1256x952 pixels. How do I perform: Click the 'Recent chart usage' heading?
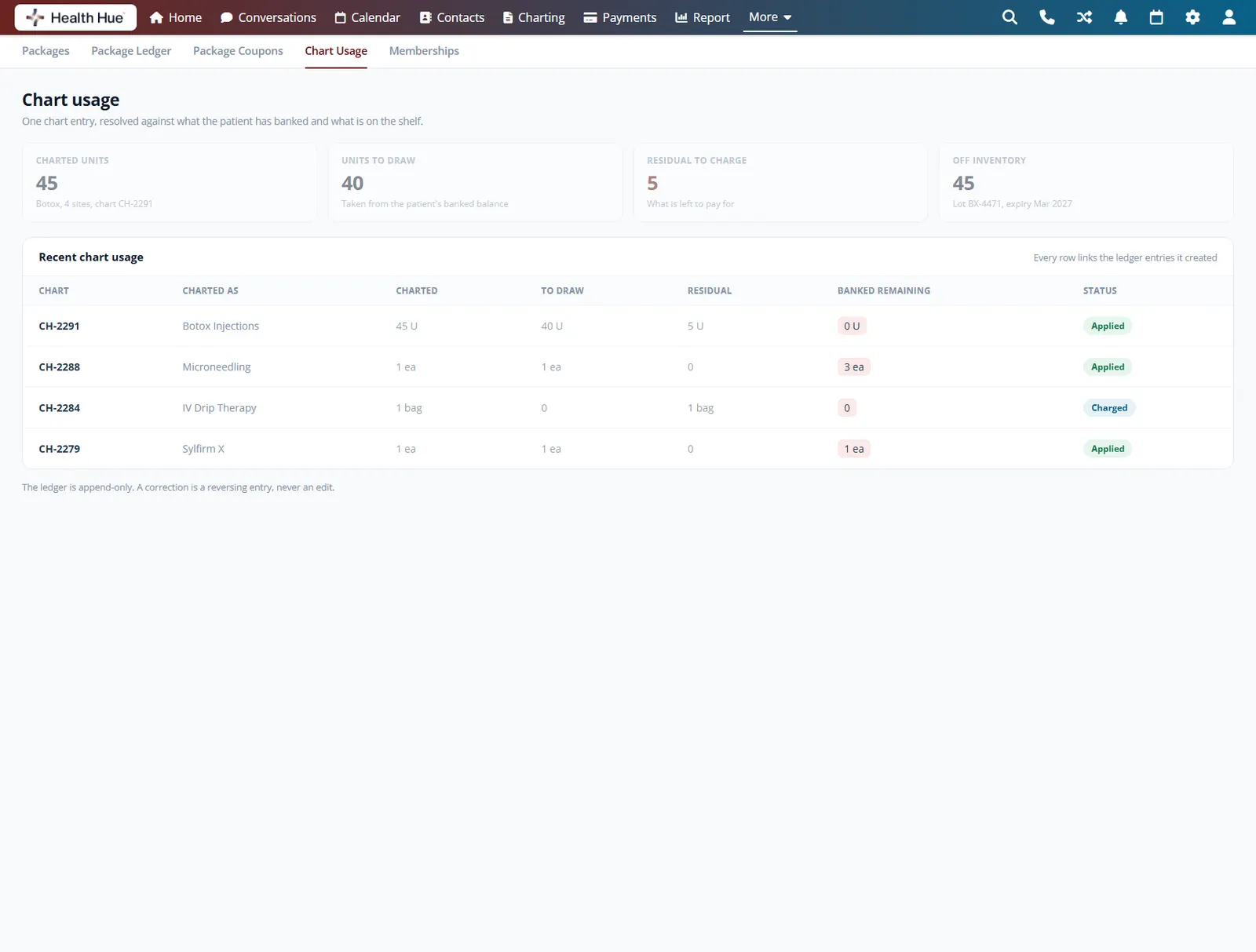91,257
